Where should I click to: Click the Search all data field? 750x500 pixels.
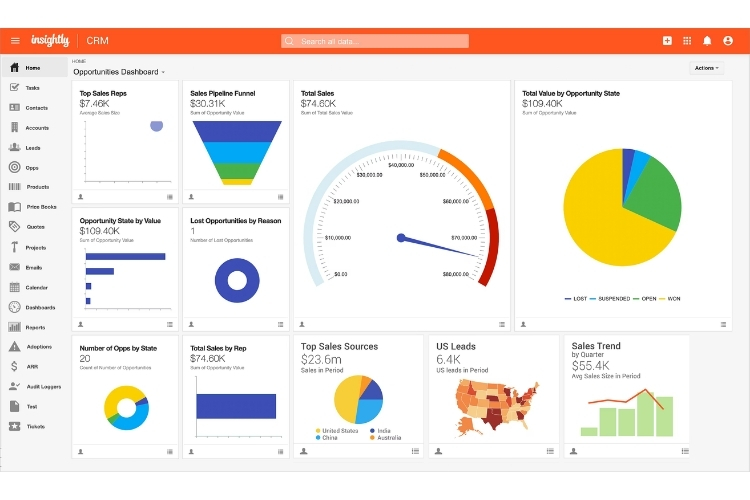[x=375, y=41]
